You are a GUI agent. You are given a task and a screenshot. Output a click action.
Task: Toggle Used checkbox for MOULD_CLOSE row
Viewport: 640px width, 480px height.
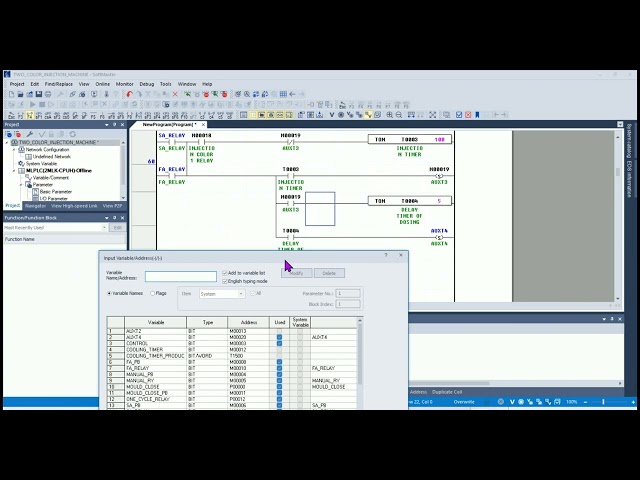click(279, 387)
